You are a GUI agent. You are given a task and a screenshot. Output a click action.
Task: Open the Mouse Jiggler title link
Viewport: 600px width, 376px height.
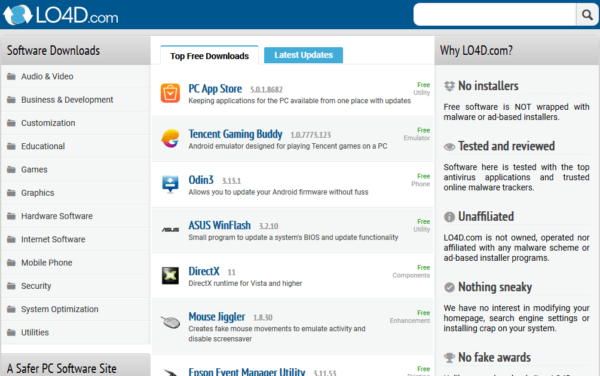217,317
